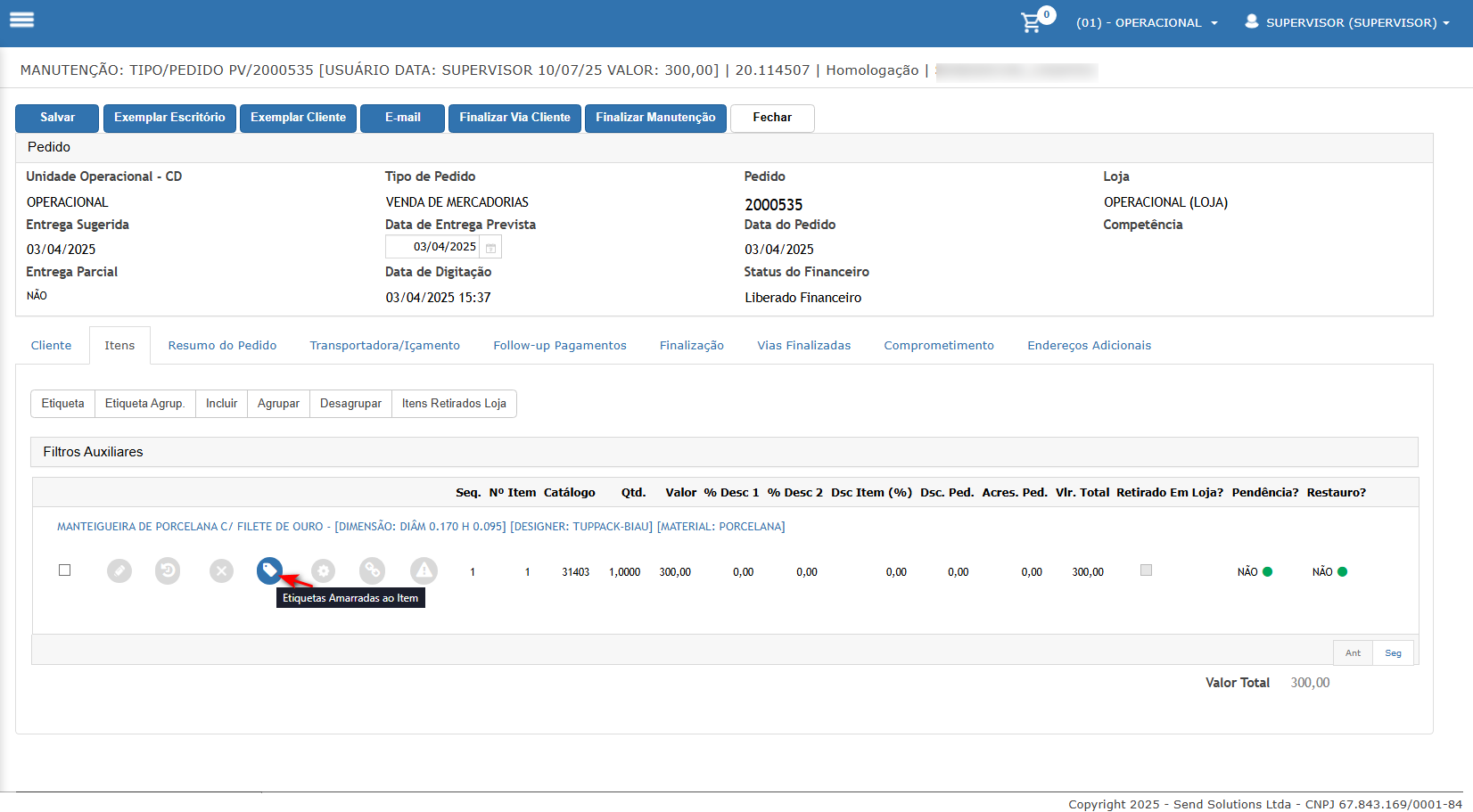Click order number 2000535
The width and height of the screenshot is (1473, 812).
[x=773, y=205]
